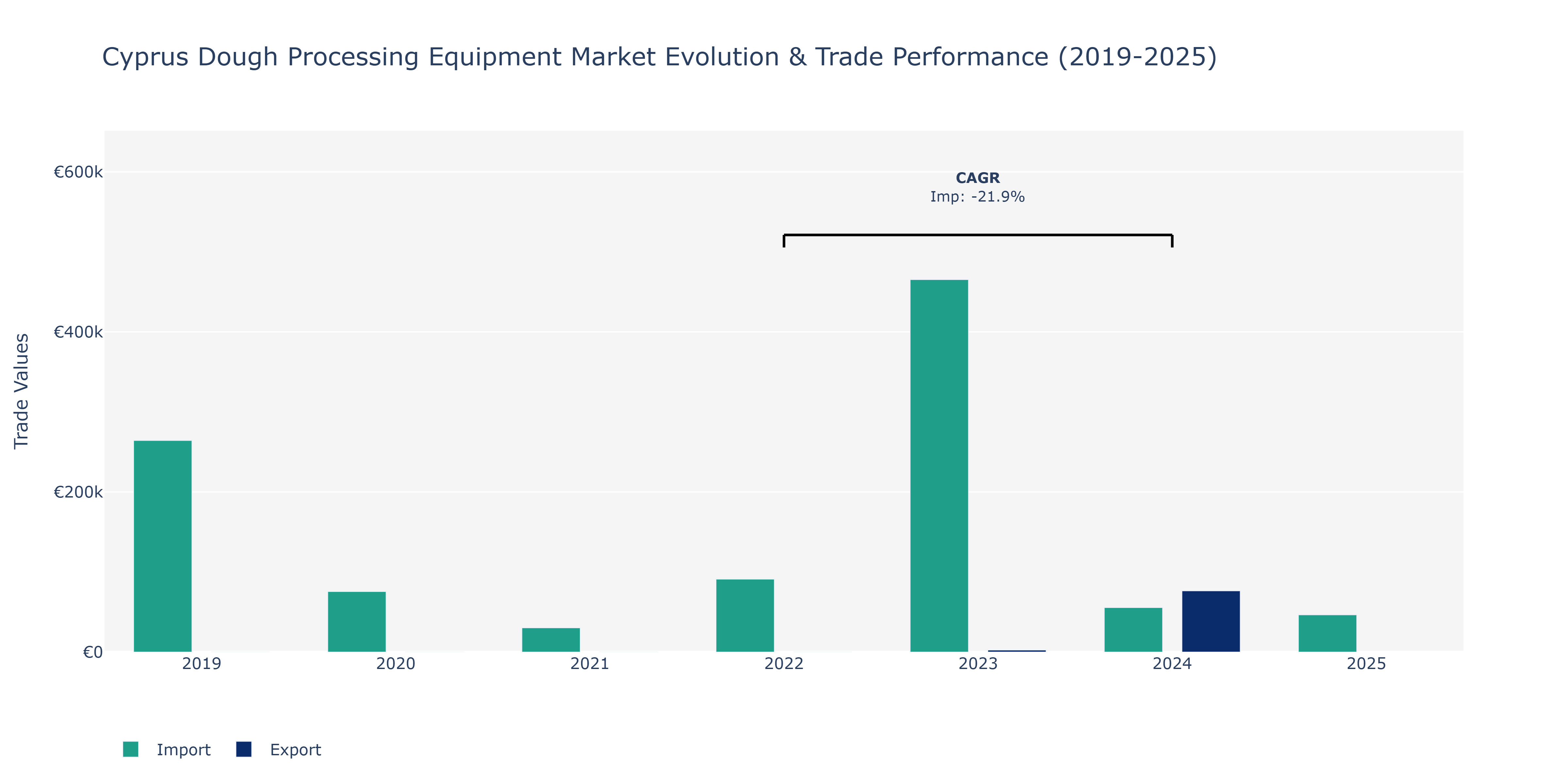Click the 'Imp: -21.9%' annotation

point(978,197)
